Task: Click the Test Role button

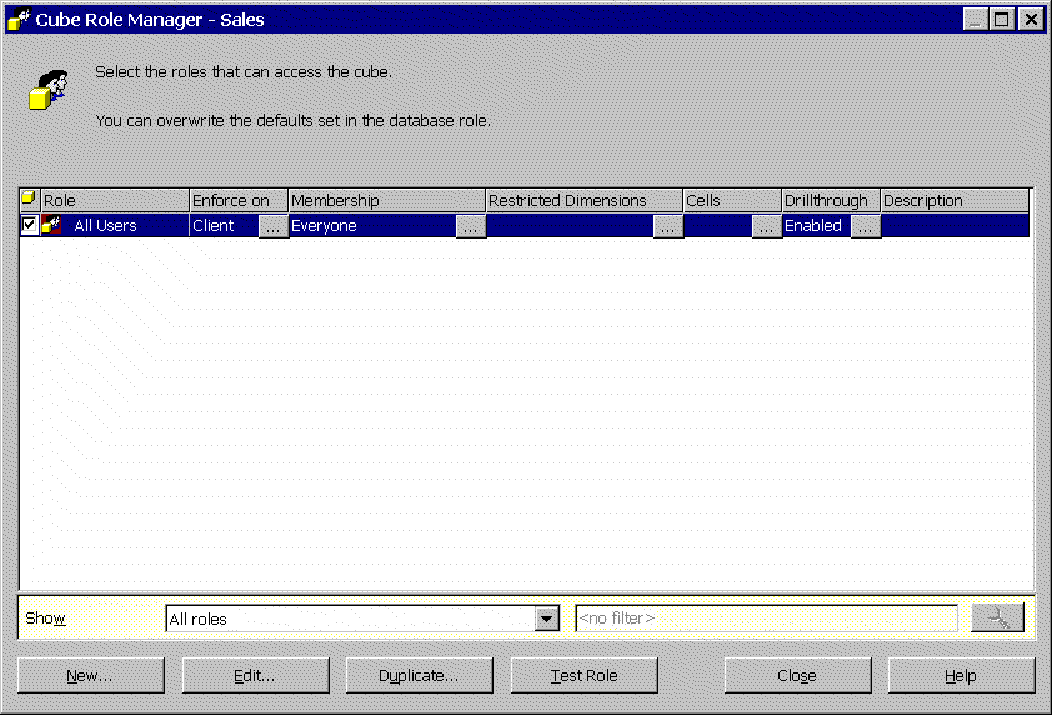Action: tap(584, 676)
